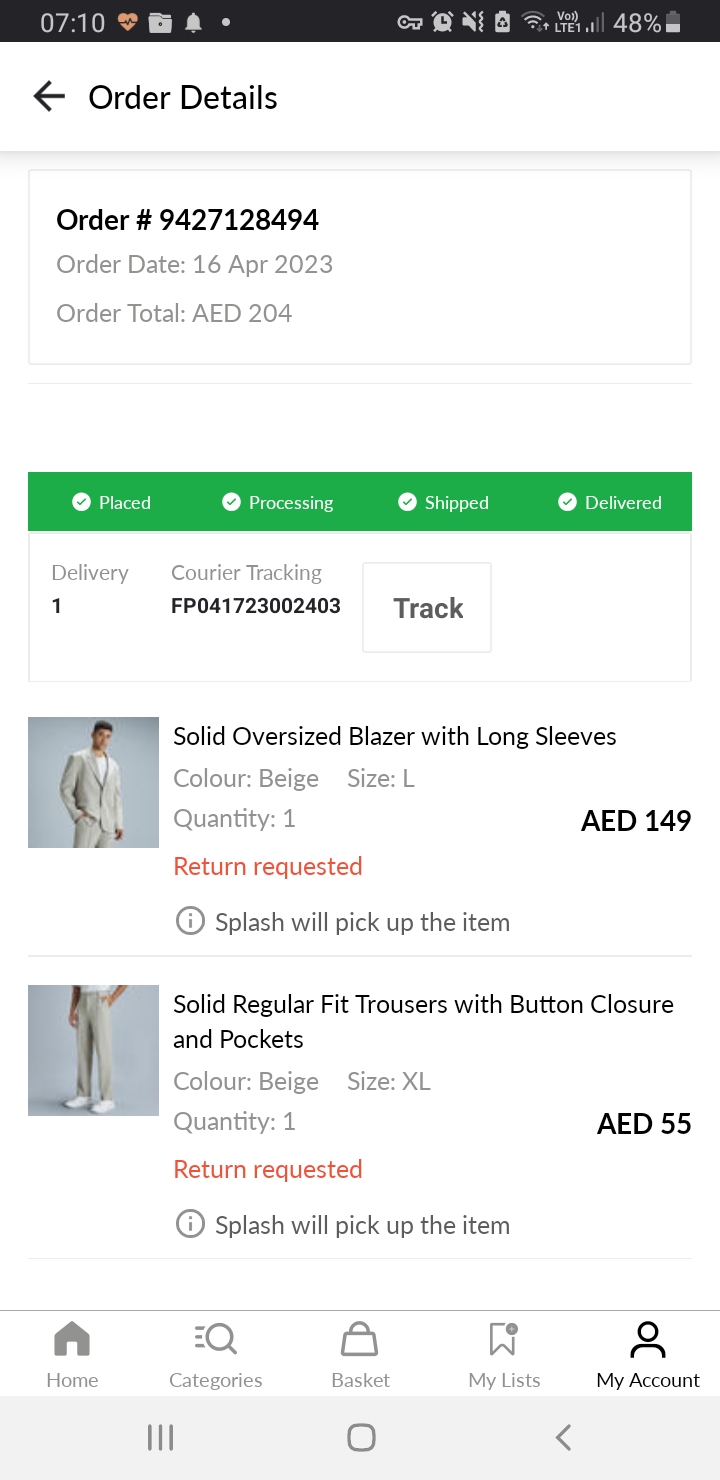
Task: Tap the Delivered status checkmark
Action: tap(568, 502)
